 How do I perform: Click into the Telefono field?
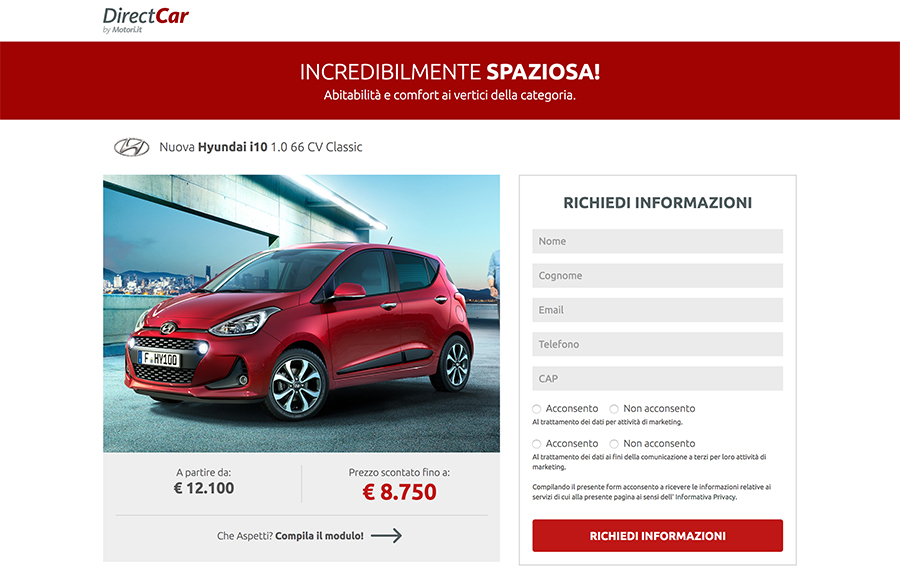click(657, 344)
